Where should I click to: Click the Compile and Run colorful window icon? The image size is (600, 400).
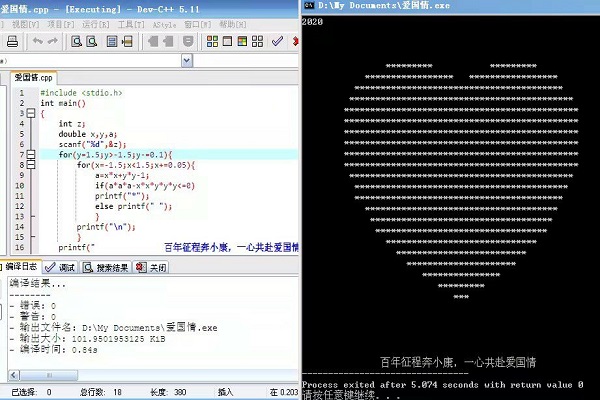point(242,41)
